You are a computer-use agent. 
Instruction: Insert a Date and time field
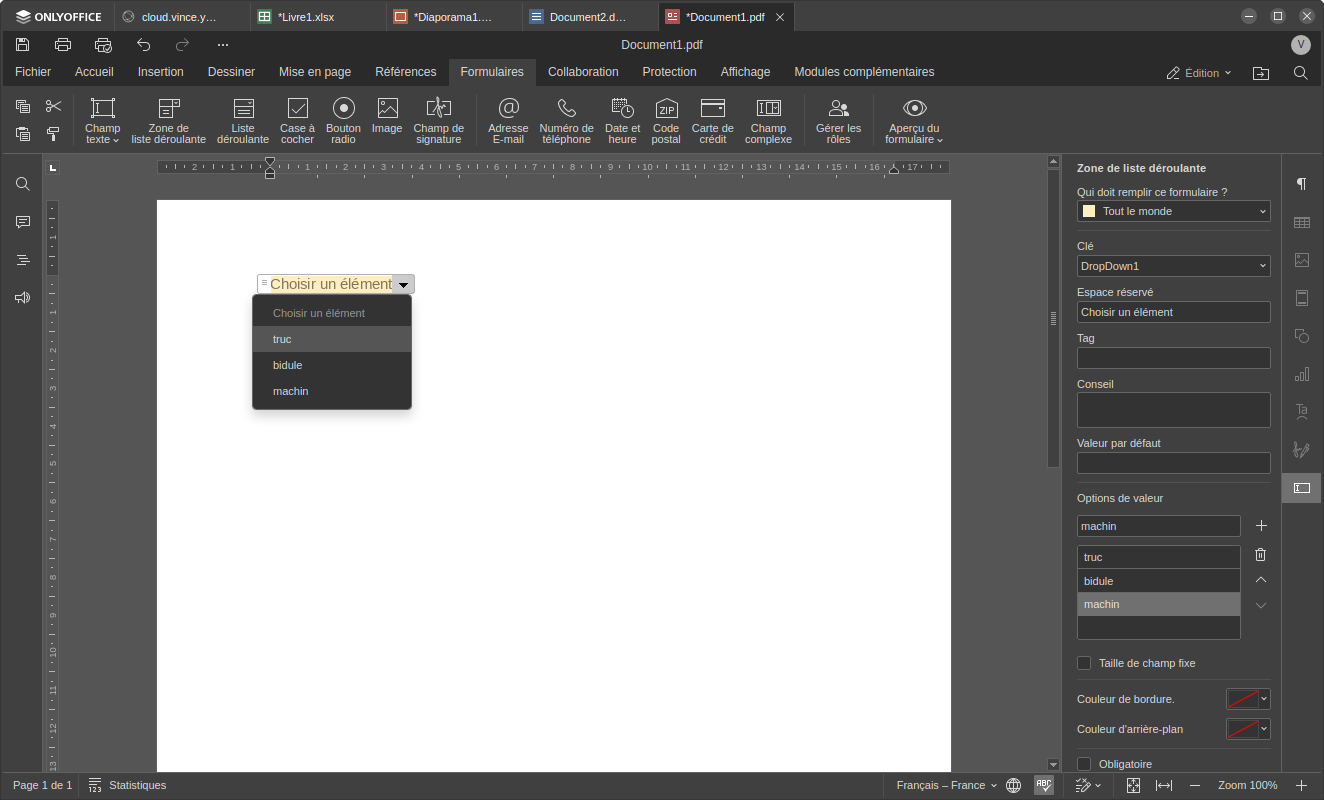pyautogui.click(x=622, y=120)
